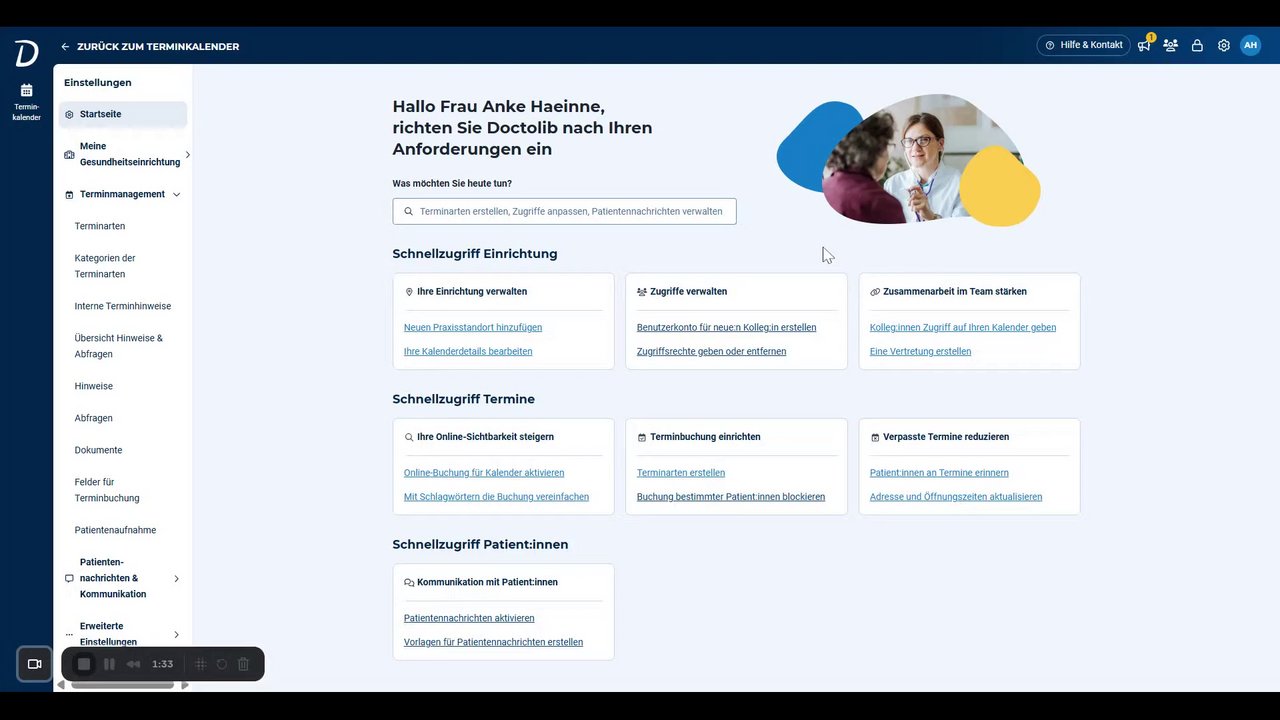The width and height of the screenshot is (1280, 720).
Task: Open the team members icon in header
Action: pos(1170,45)
